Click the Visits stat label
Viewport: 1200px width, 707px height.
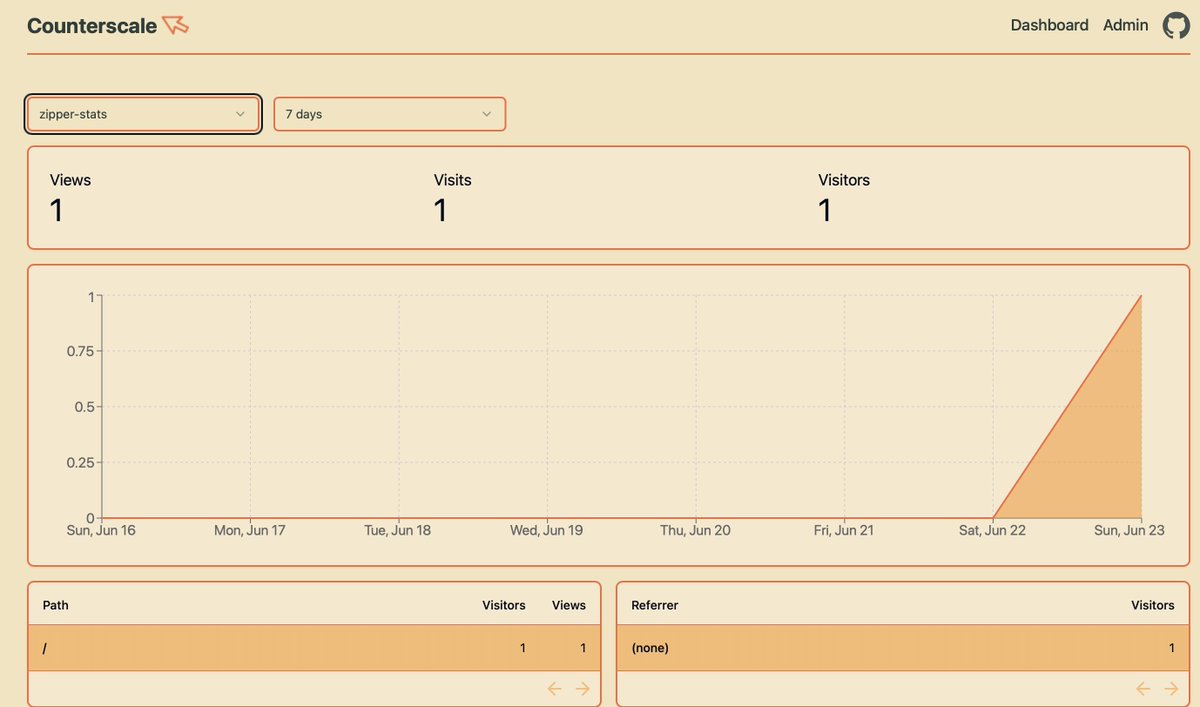click(453, 180)
